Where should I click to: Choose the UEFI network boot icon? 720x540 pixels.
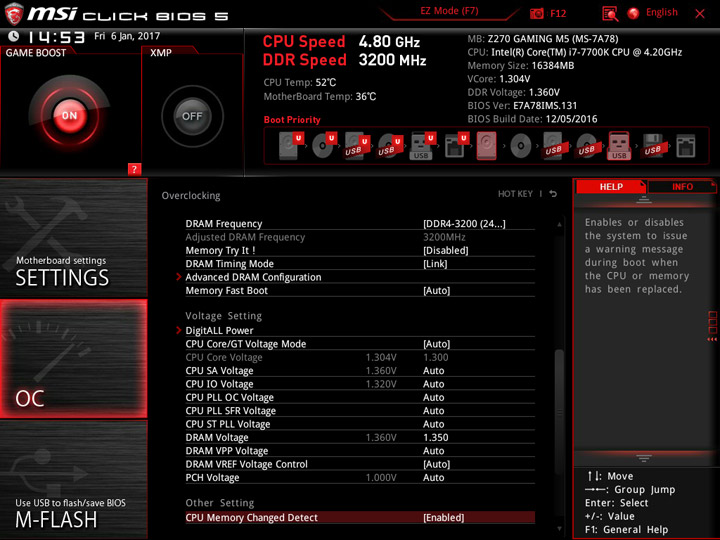coord(456,146)
